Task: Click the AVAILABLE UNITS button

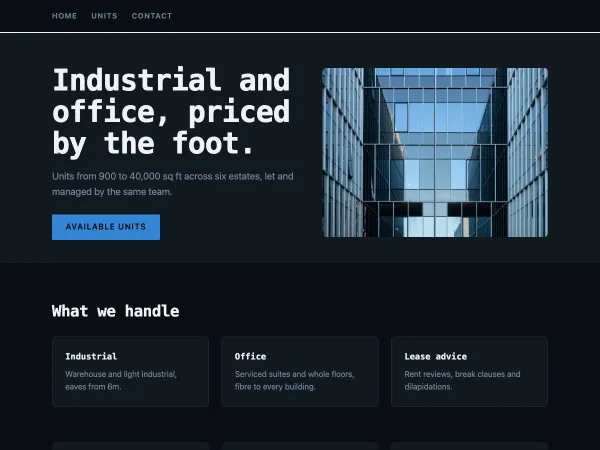Action: 106,227
